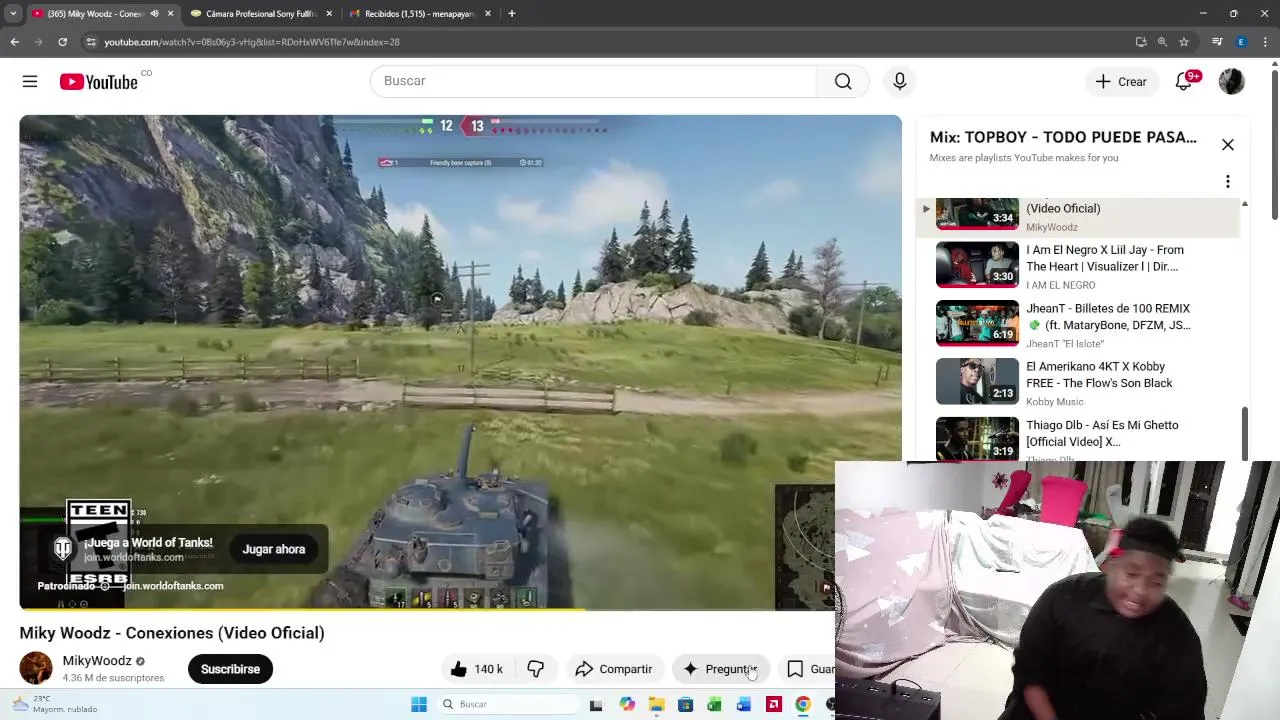Image resolution: width=1280 pixels, height=720 pixels.
Task: Open the join.worldoftanks.com sponsor link
Action: pos(173,586)
